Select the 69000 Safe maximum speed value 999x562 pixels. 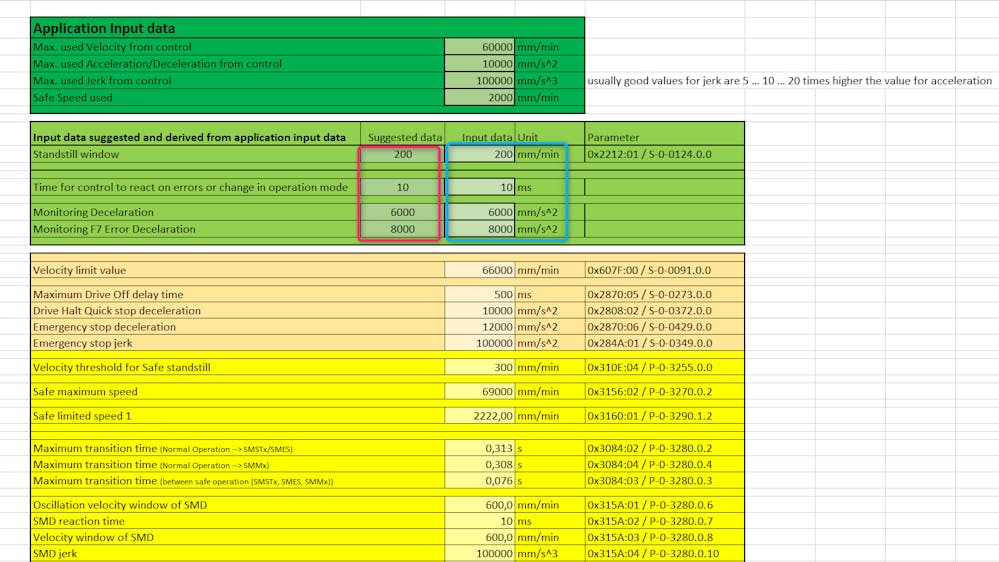tap(479, 392)
